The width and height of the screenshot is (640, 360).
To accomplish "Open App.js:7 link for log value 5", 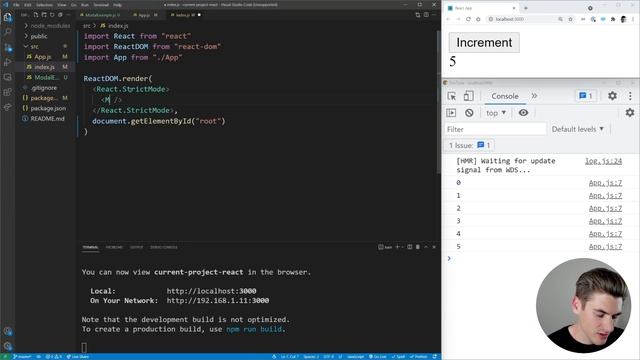I will pos(605,247).
